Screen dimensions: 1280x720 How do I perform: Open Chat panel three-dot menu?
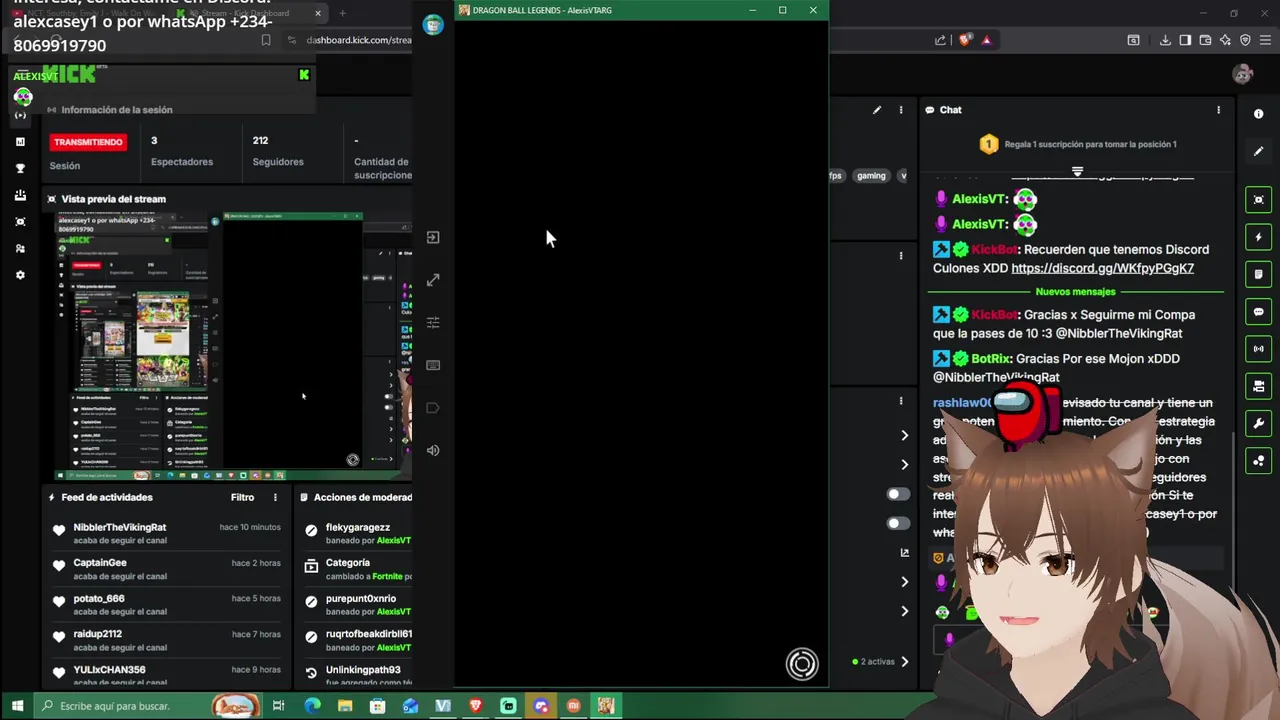pos(1218,110)
